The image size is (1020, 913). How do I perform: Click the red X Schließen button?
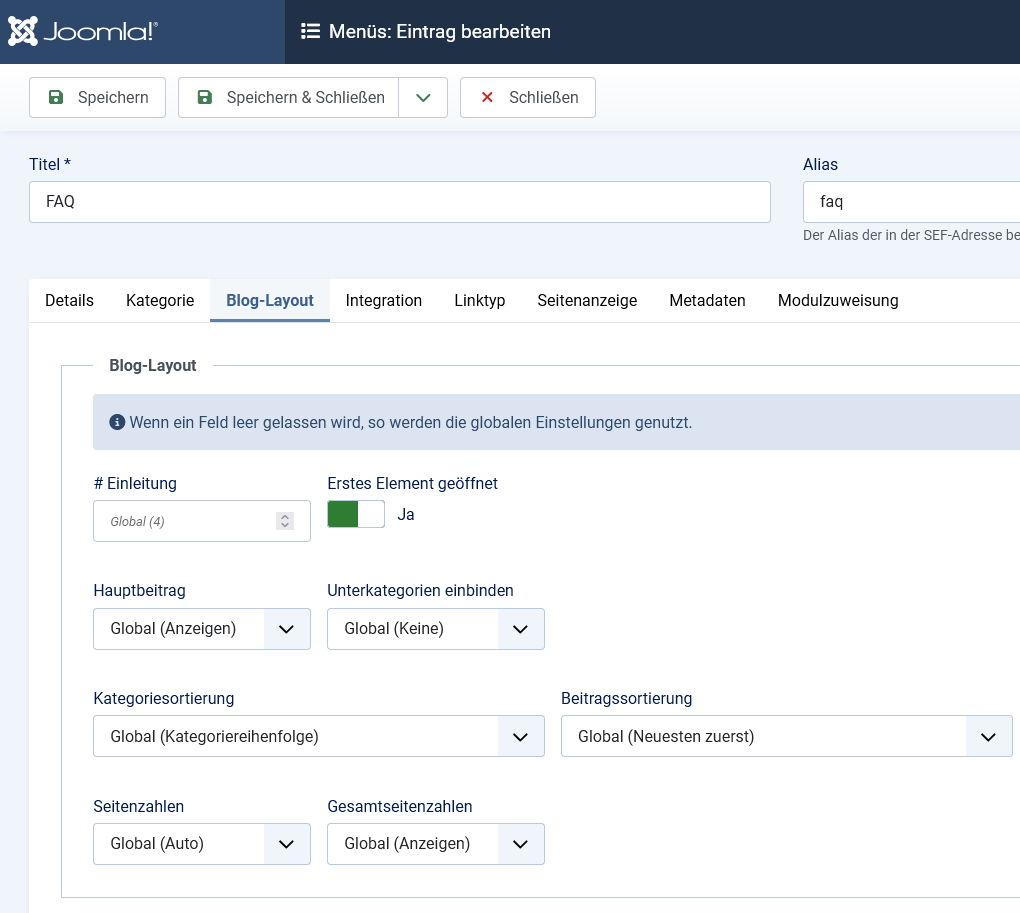tap(527, 98)
